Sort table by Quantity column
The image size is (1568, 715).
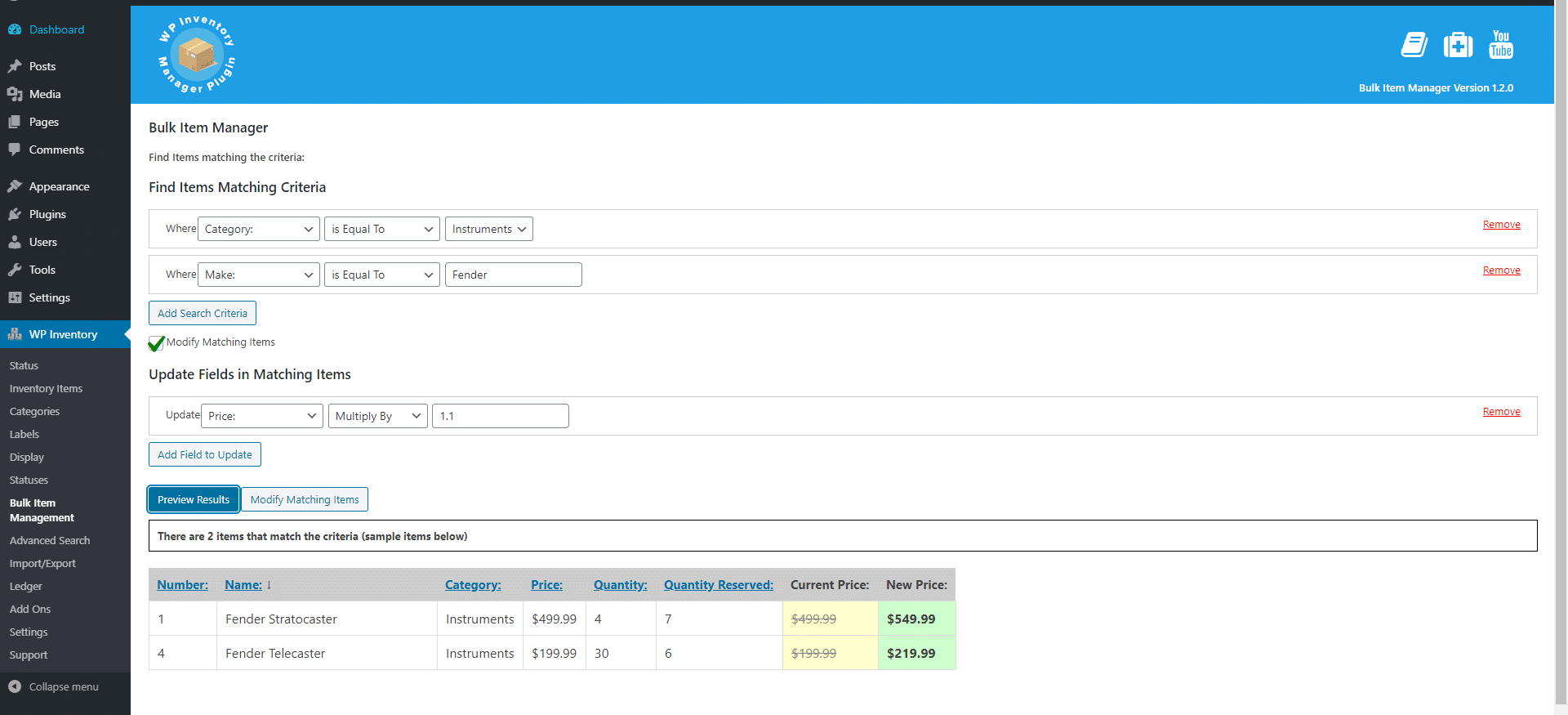(620, 585)
